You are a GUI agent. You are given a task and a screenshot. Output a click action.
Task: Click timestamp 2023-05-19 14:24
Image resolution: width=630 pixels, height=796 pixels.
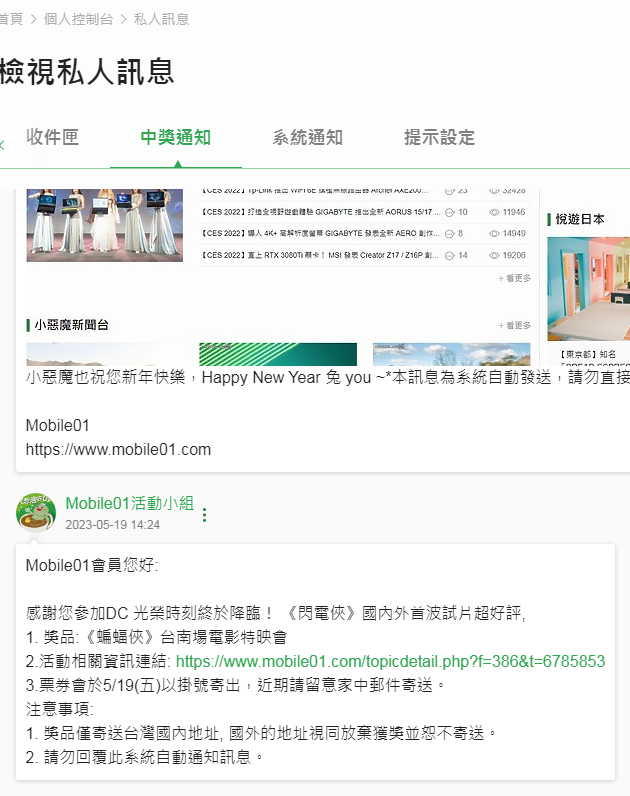[113, 525]
